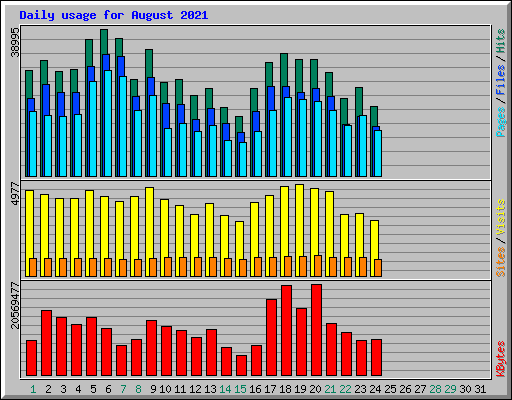
Task: Click the yellow visits bar for day 1
Action: pyautogui.click(x=29, y=224)
